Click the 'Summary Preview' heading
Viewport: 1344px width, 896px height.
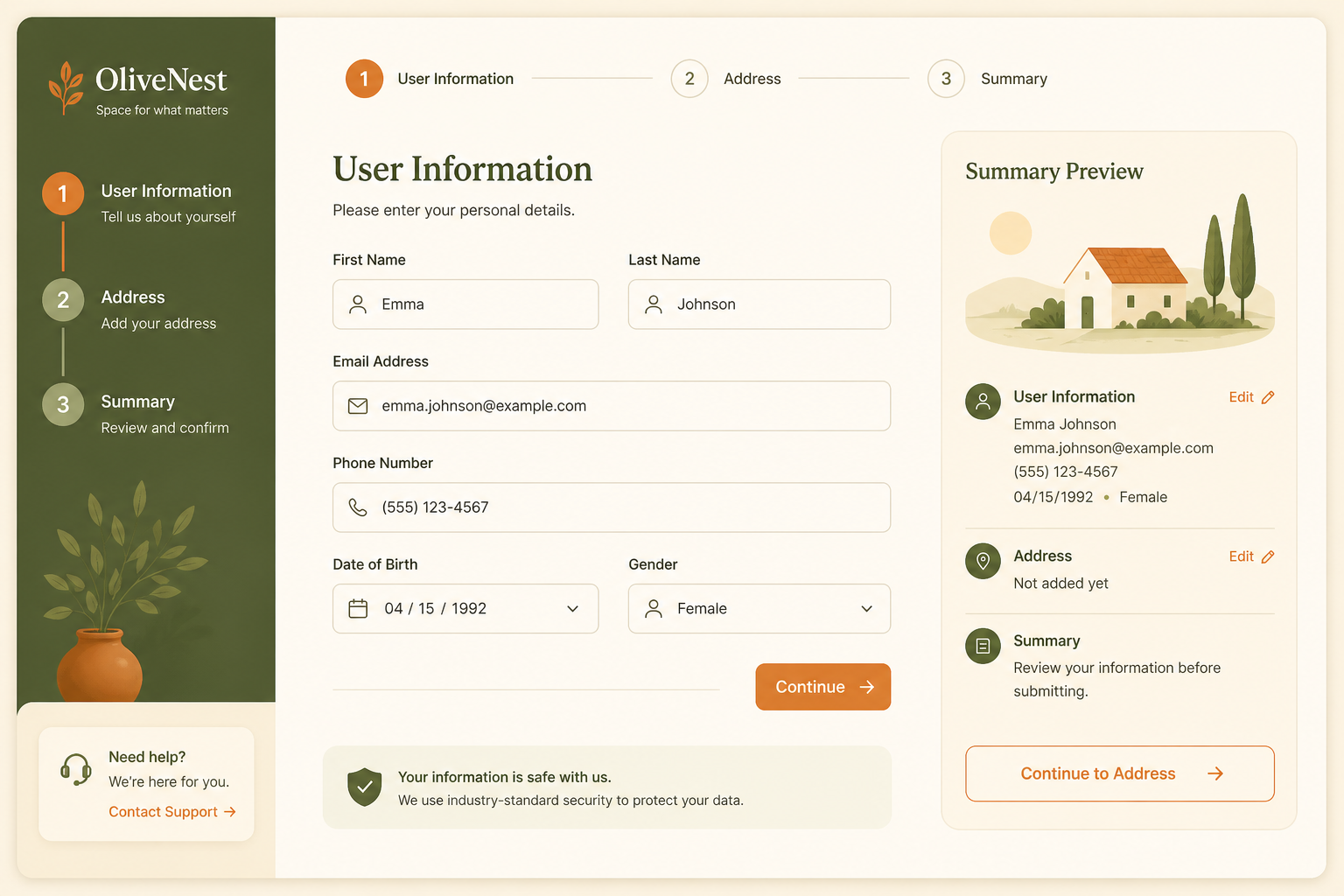[x=1054, y=171]
